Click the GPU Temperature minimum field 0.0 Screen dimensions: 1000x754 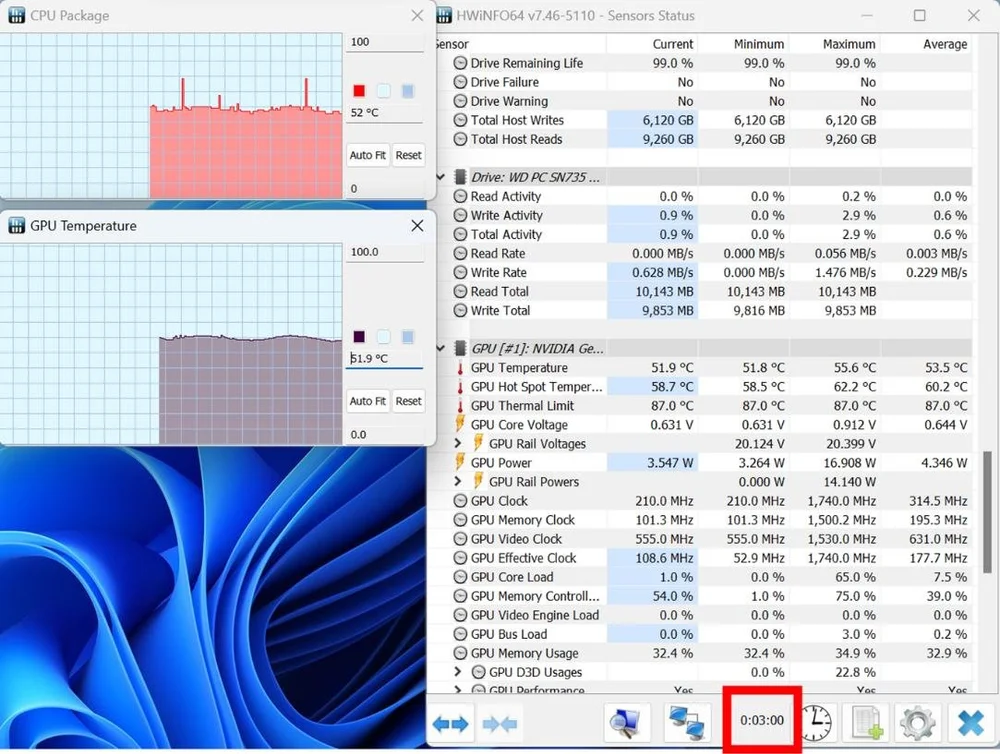point(385,434)
